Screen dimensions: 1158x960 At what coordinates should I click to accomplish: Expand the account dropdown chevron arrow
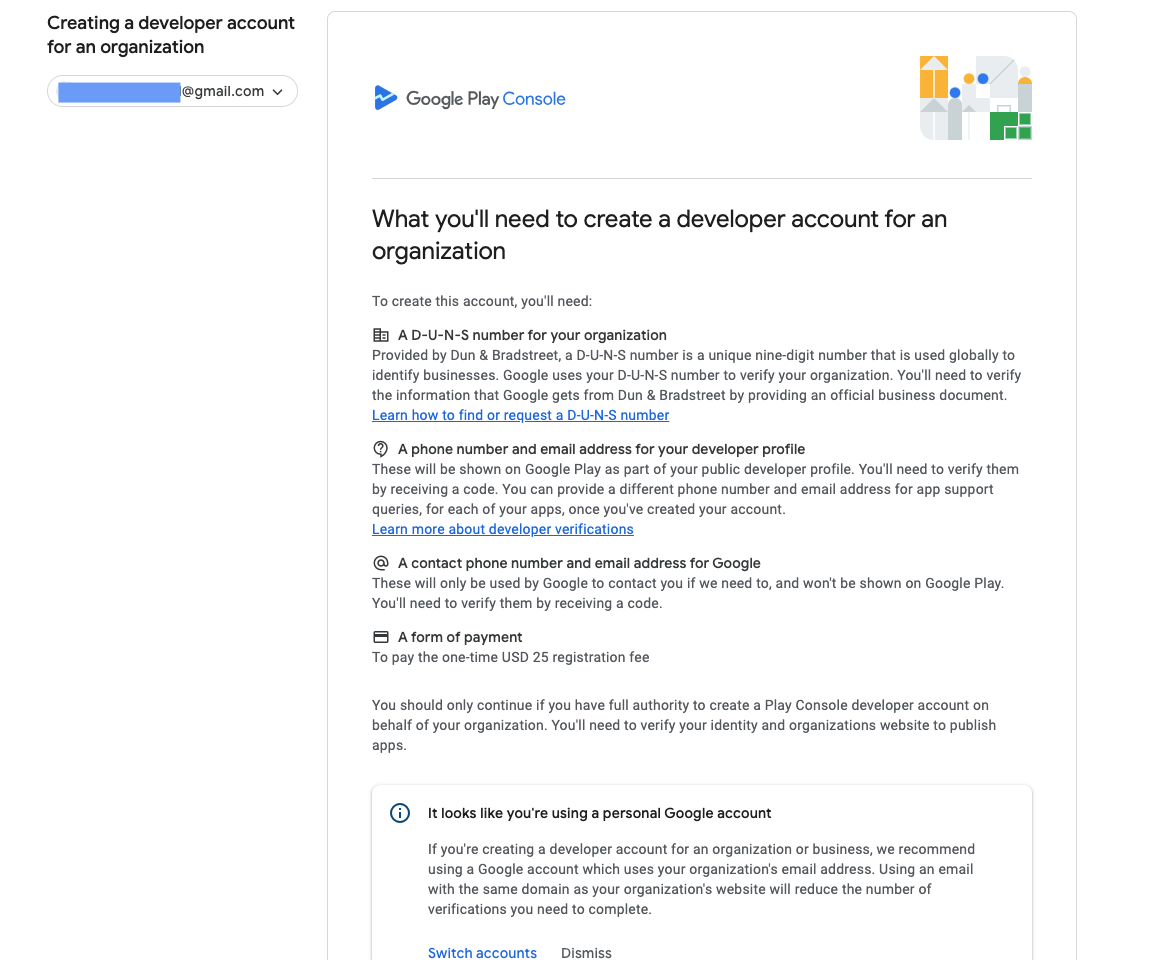click(278, 92)
